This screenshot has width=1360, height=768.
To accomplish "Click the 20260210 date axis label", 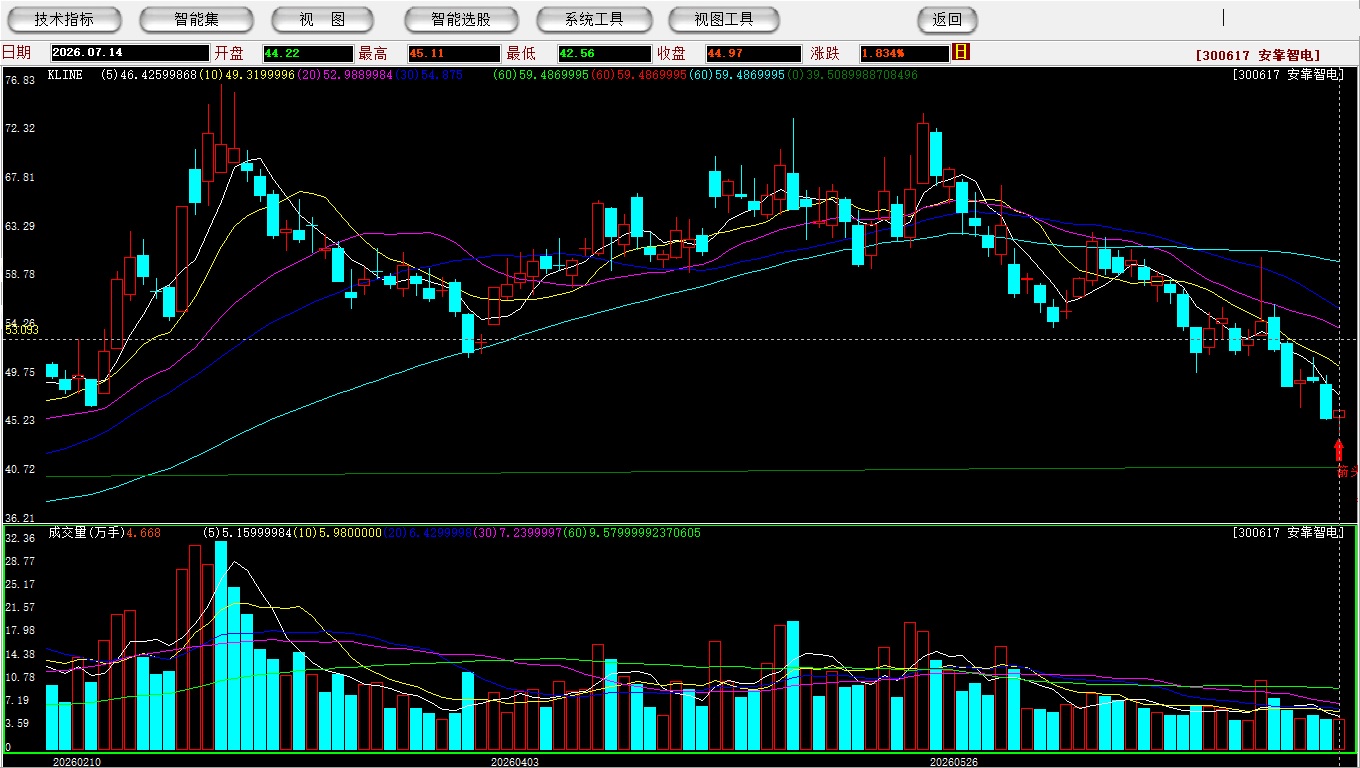I will [x=76, y=762].
